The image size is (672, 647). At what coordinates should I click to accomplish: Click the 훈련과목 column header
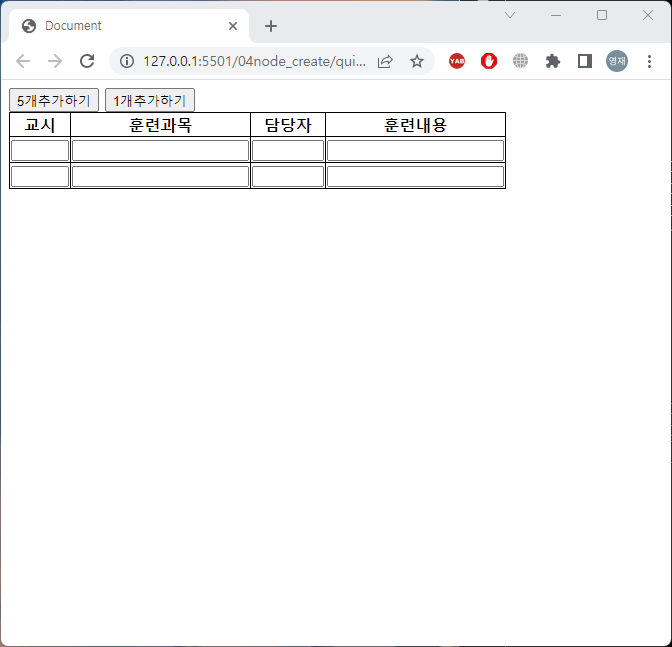click(x=160, y=125)
